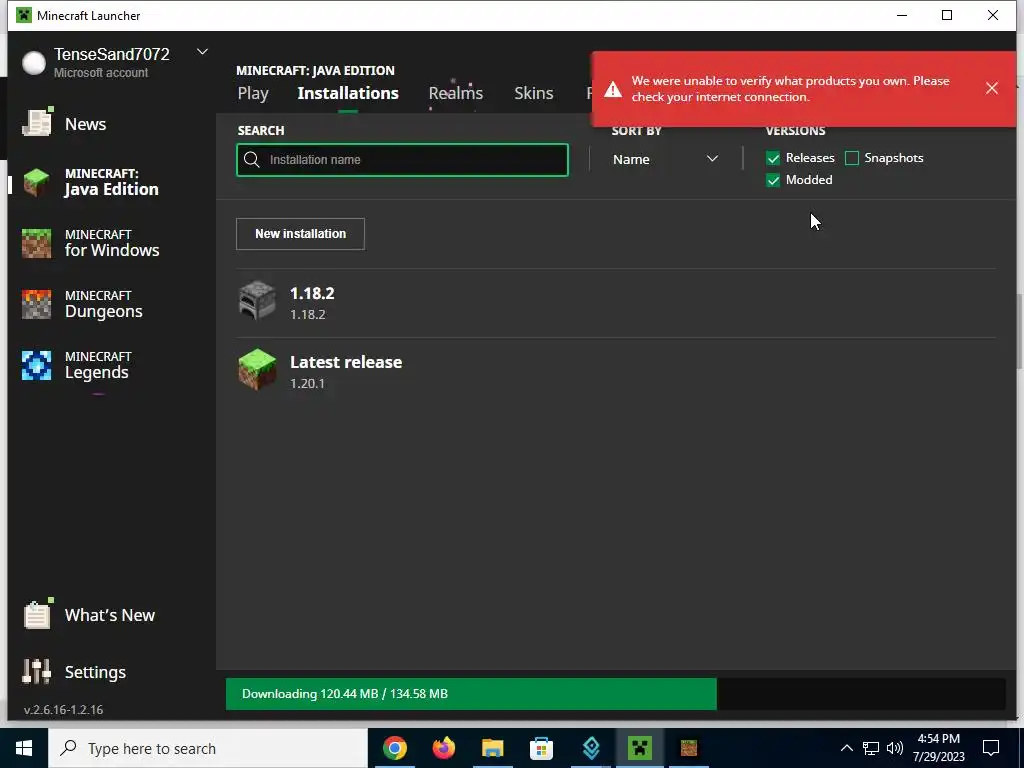Open the Minecraft Dungeons icon

pyautogui.click(x=37, y=304)
